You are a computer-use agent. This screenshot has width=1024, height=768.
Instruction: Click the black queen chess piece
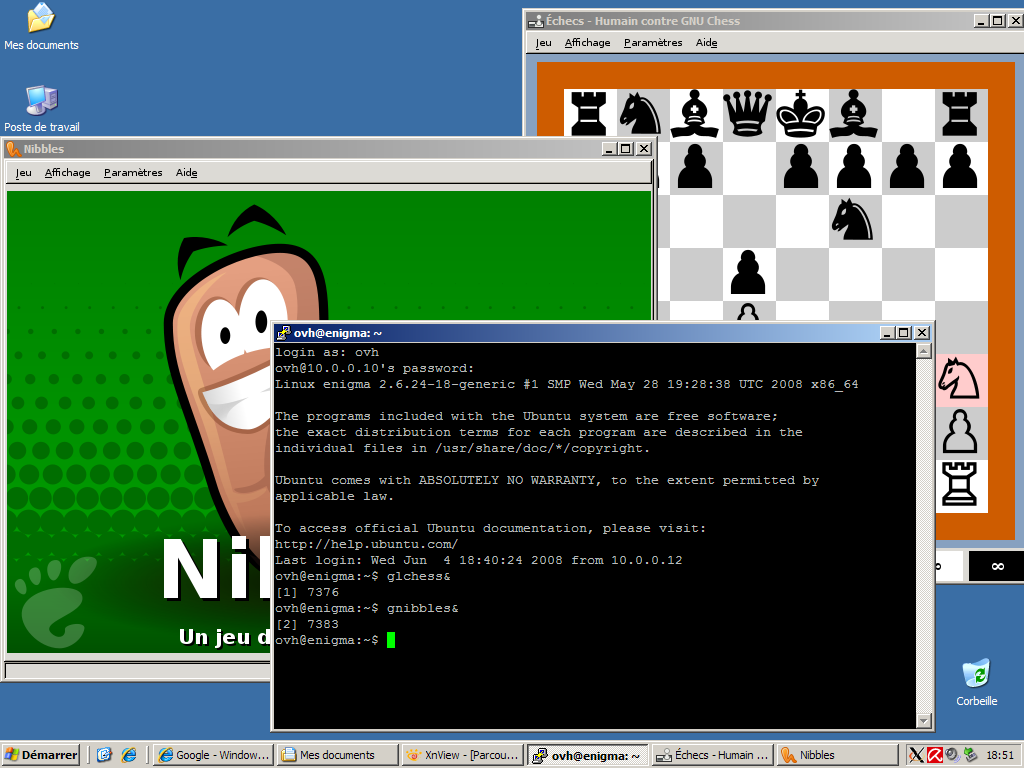point(748,114)
